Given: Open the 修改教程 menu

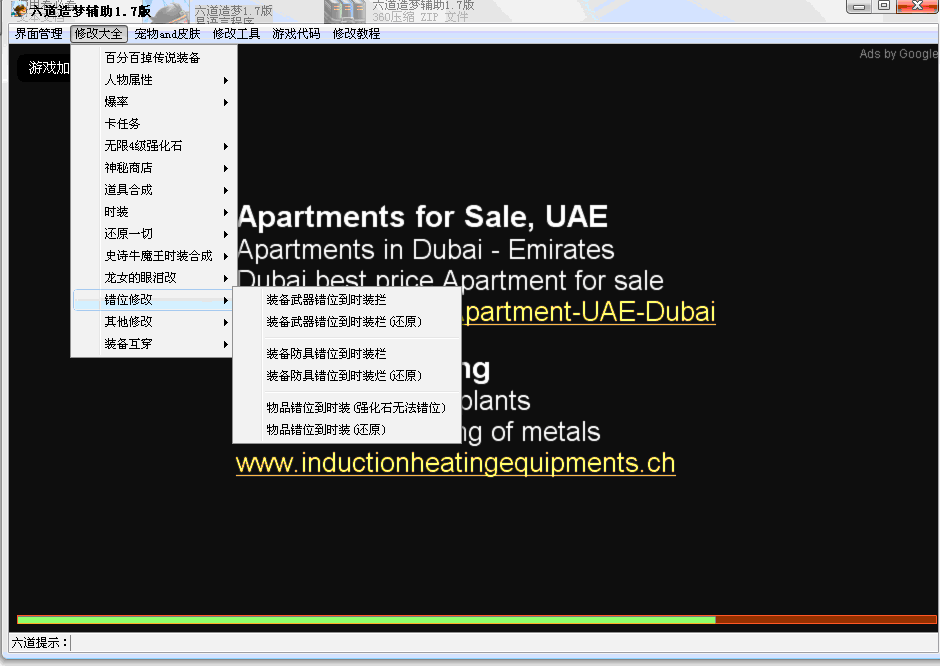Looking at the screenshot, I should [356, 34].
